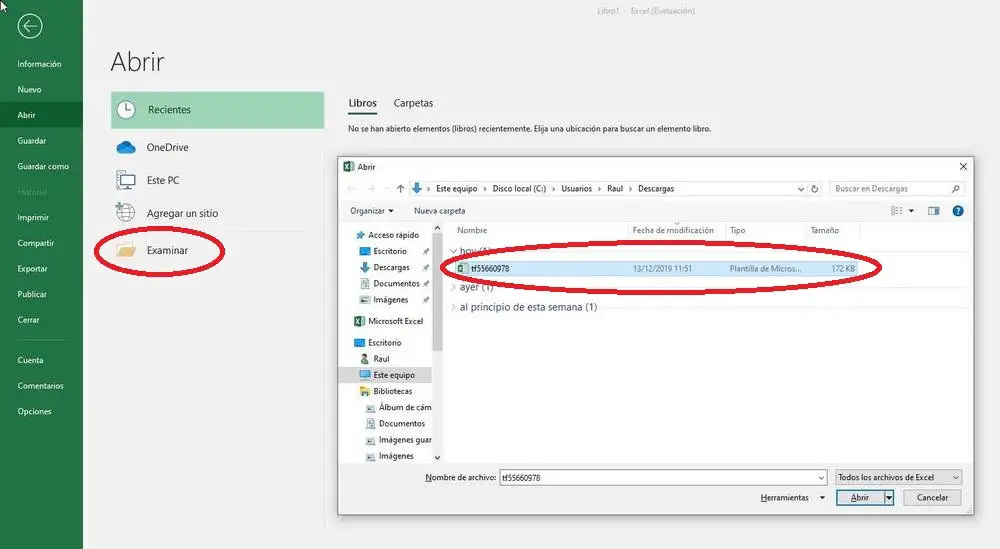Open the Nombre de archivo dropdown
Viewport: 1000px width, 549px height.
821,478
